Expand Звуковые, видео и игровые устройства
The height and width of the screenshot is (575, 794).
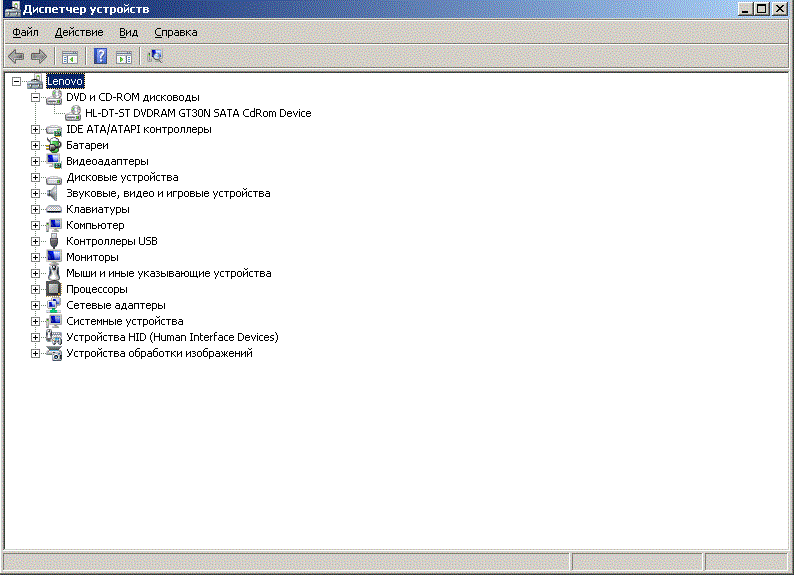click(x=35, y=193)
